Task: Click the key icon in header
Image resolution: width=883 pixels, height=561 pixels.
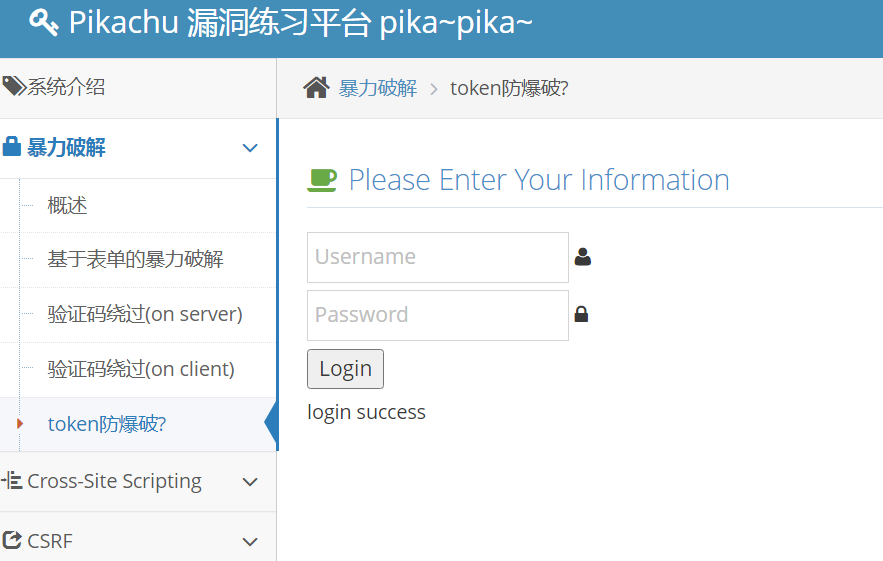Action: point(44,22)
